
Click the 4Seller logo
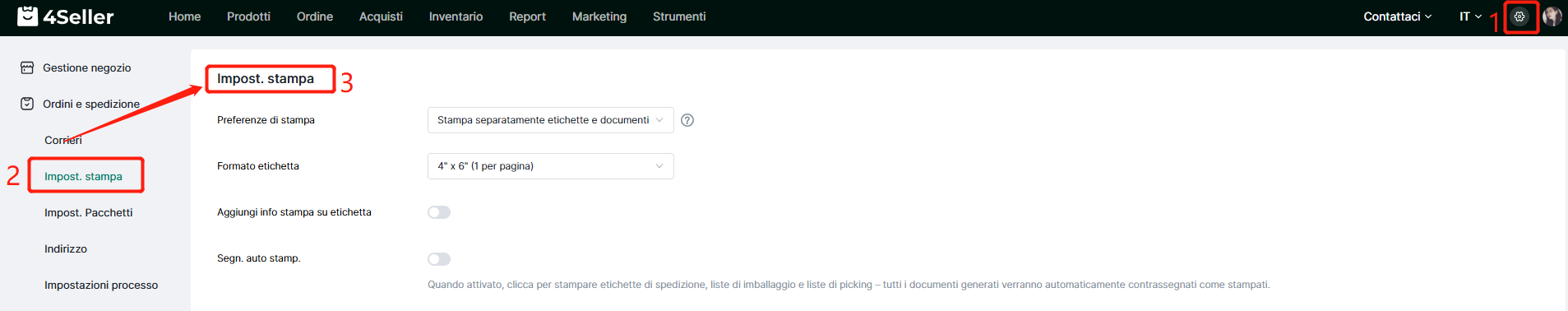(66, 16)
